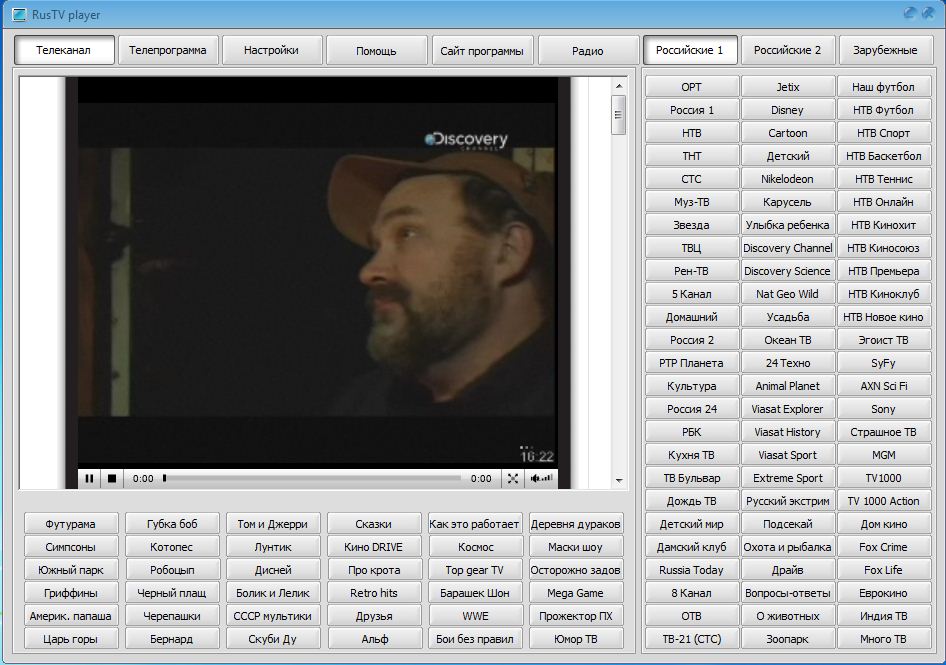Viewport: 946px width, 665px height.
Task: Click the scroll up arrow beside the video
Action: [619, 88]
